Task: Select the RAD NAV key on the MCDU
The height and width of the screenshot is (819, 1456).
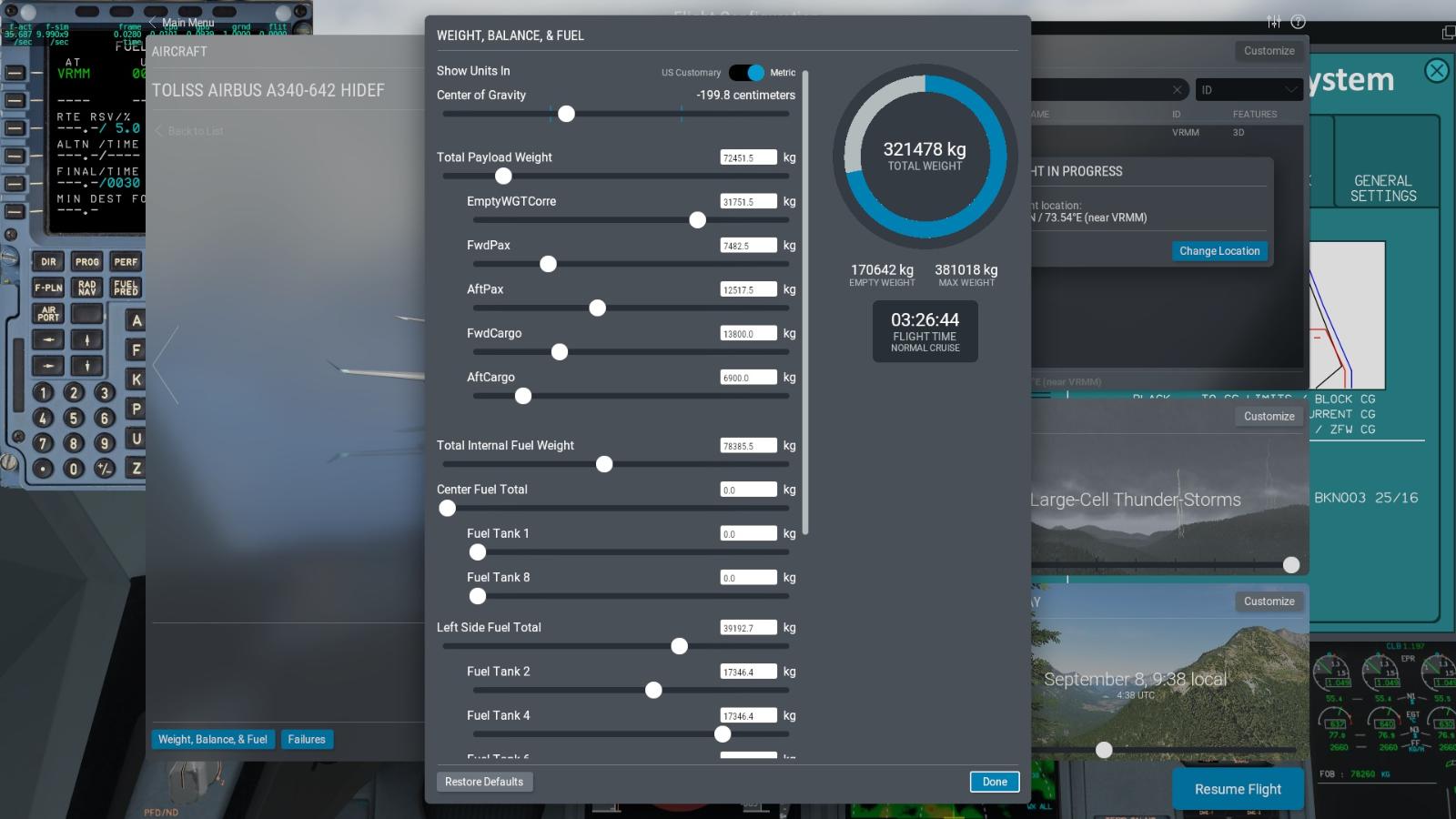Action: pos(87,288)
